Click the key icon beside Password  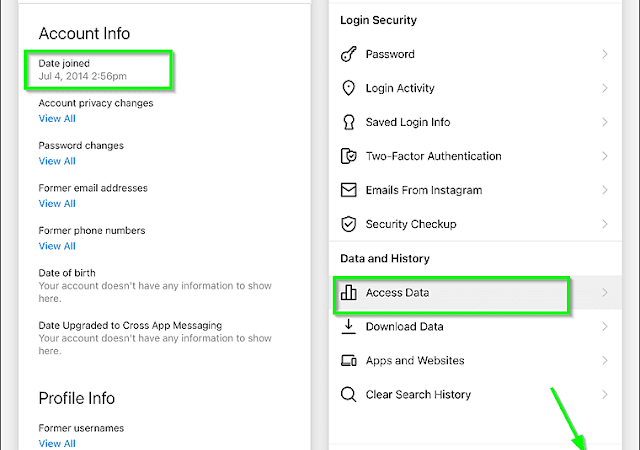(349, 54)
